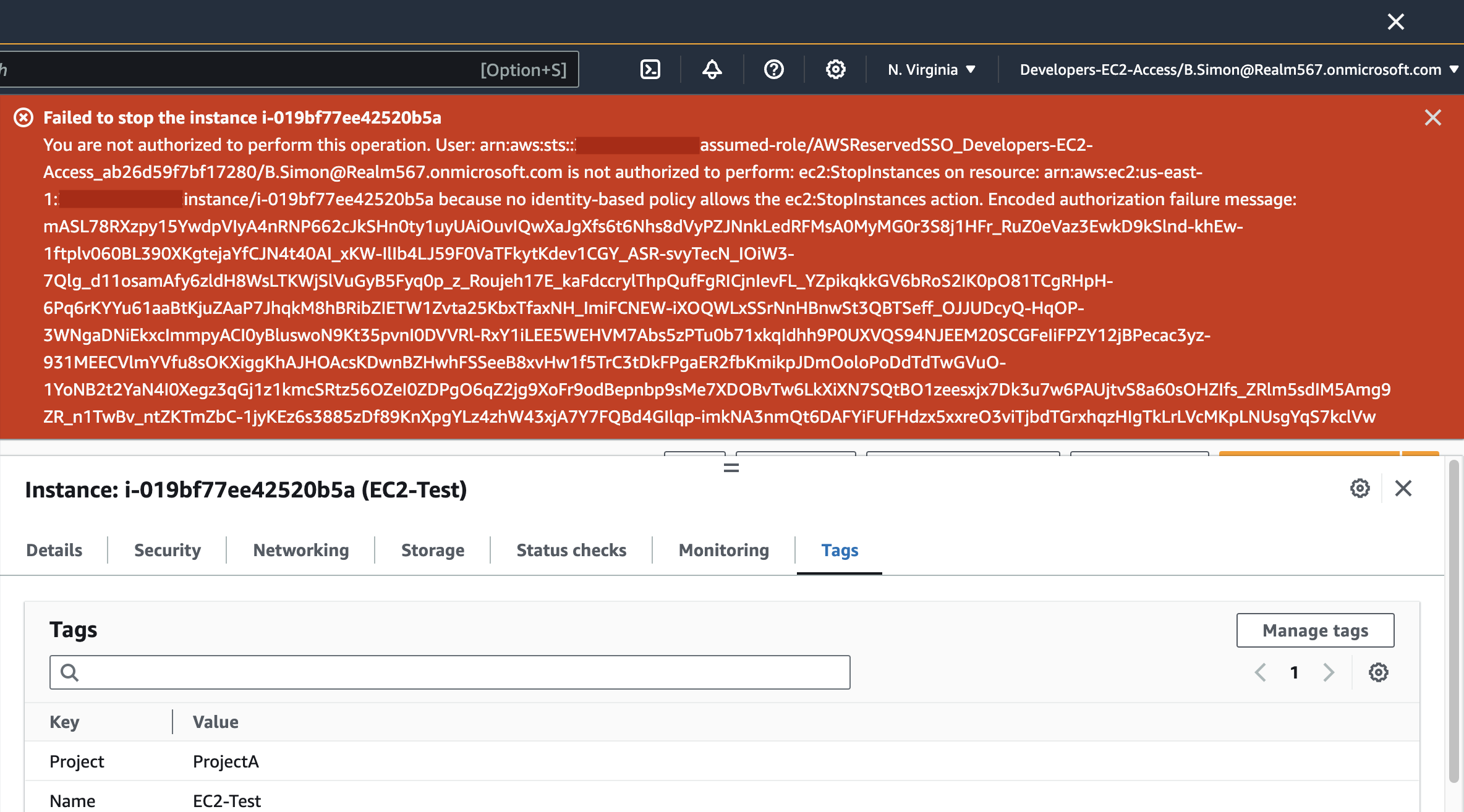Viewport: 1464px width, 812px height.
Task: Open the Tags table preferences gear
Action: [1379, 672]
